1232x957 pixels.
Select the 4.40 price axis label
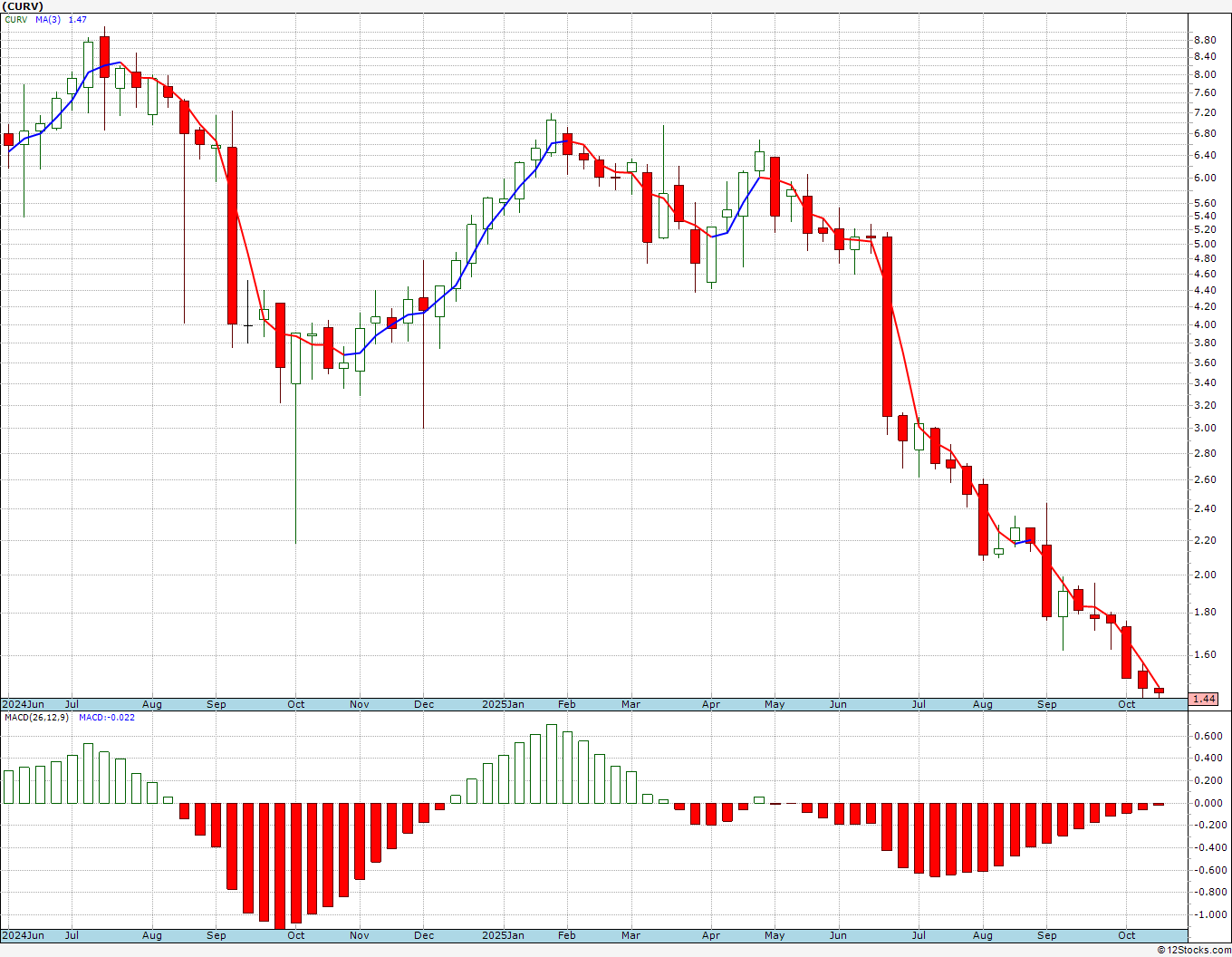point(1205,290)
